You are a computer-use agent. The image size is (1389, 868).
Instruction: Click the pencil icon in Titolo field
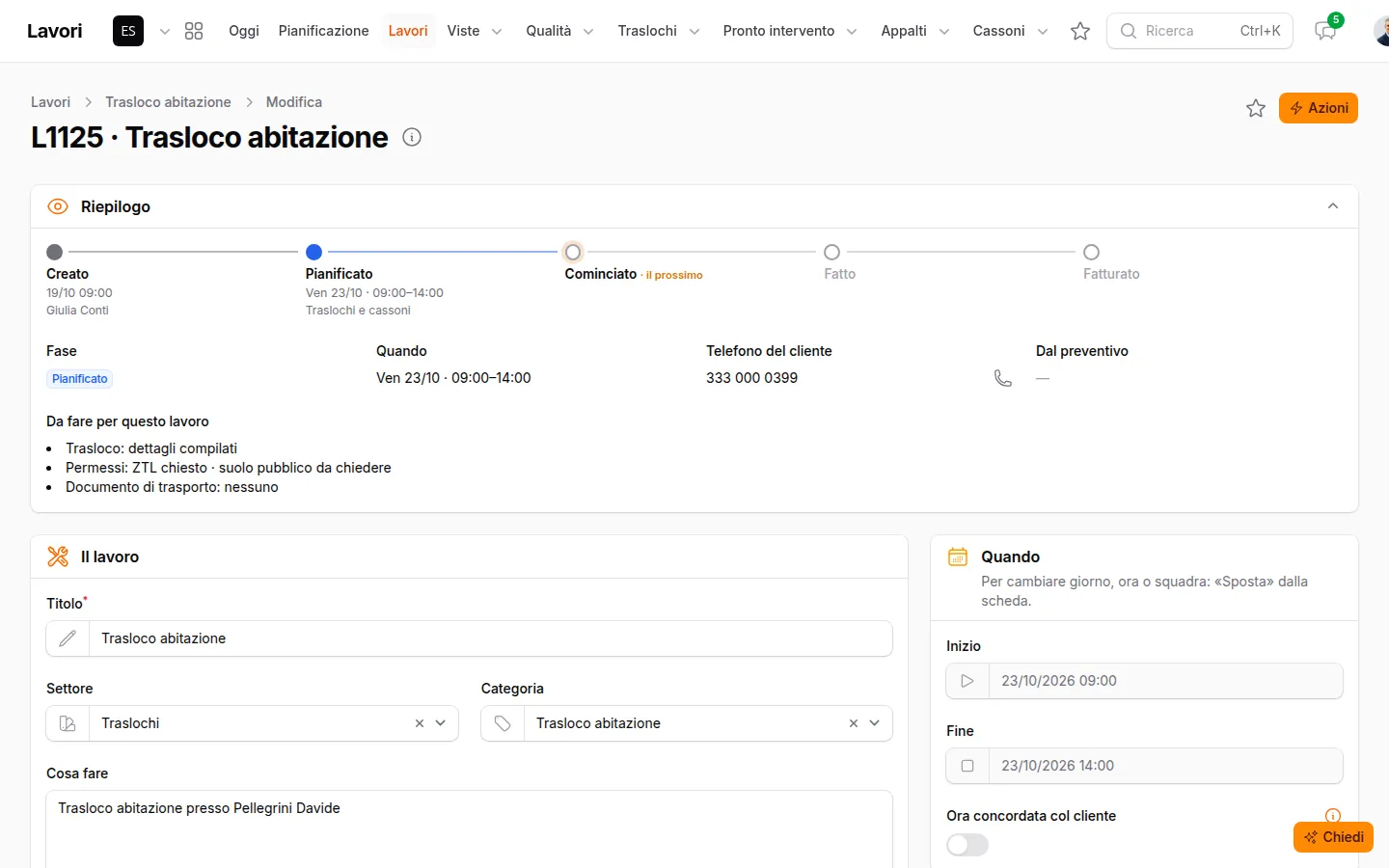tap(68, 638)
